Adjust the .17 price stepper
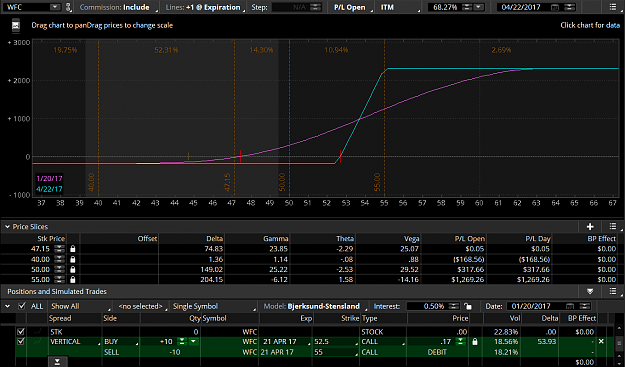Viewport: 625px width, 367px height. coord(460,341)
